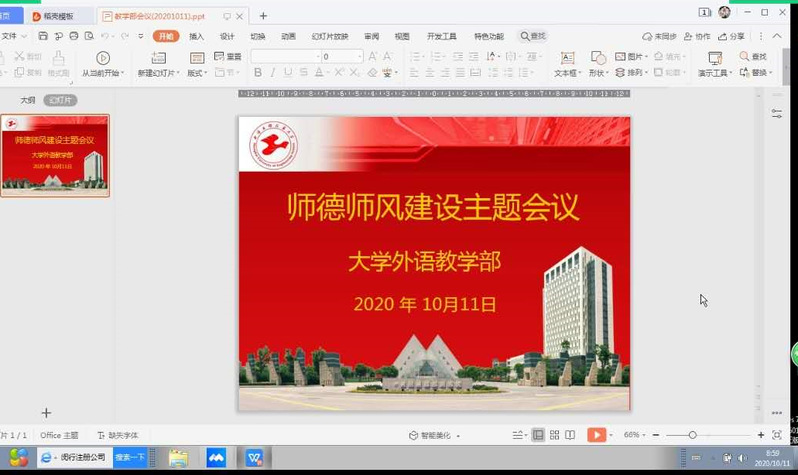The height and width of the screenshot is (475, 798).
Task: Switch to Outline (大纲) panel view
Action: 28,100
